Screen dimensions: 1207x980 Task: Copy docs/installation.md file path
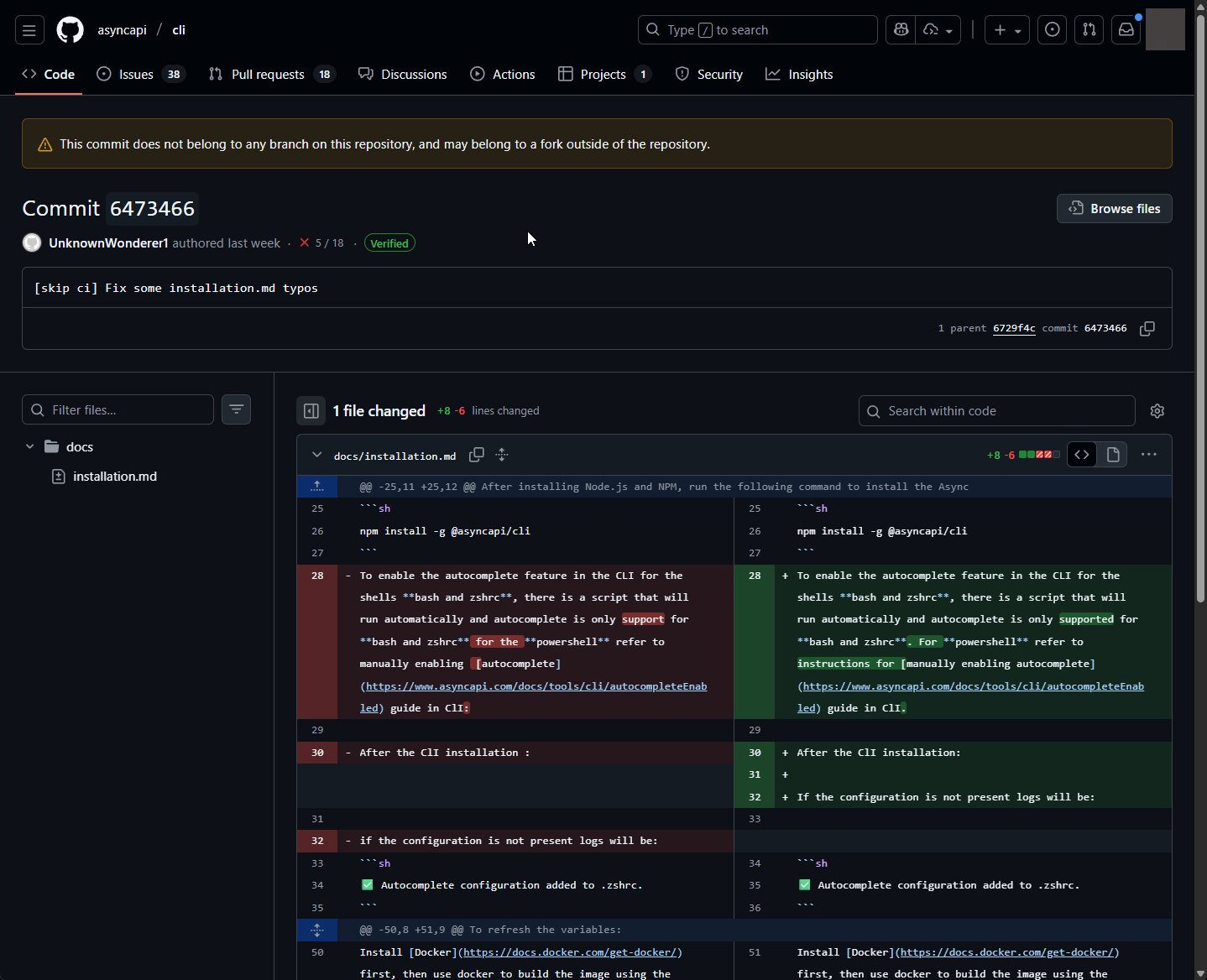tap(477, 455)
